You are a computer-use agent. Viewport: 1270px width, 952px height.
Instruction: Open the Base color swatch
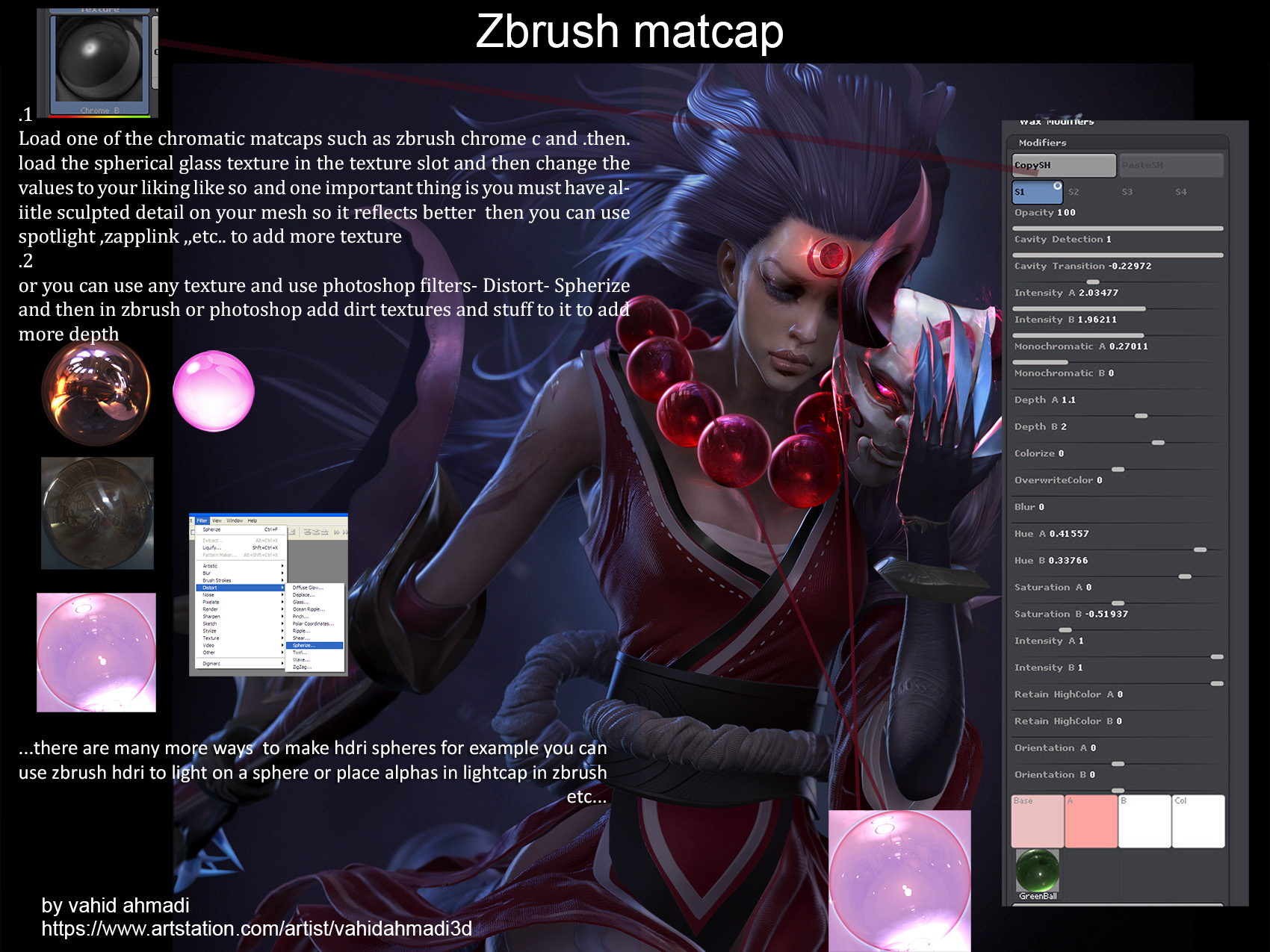pyautogui.click(x=1037, y=821)
